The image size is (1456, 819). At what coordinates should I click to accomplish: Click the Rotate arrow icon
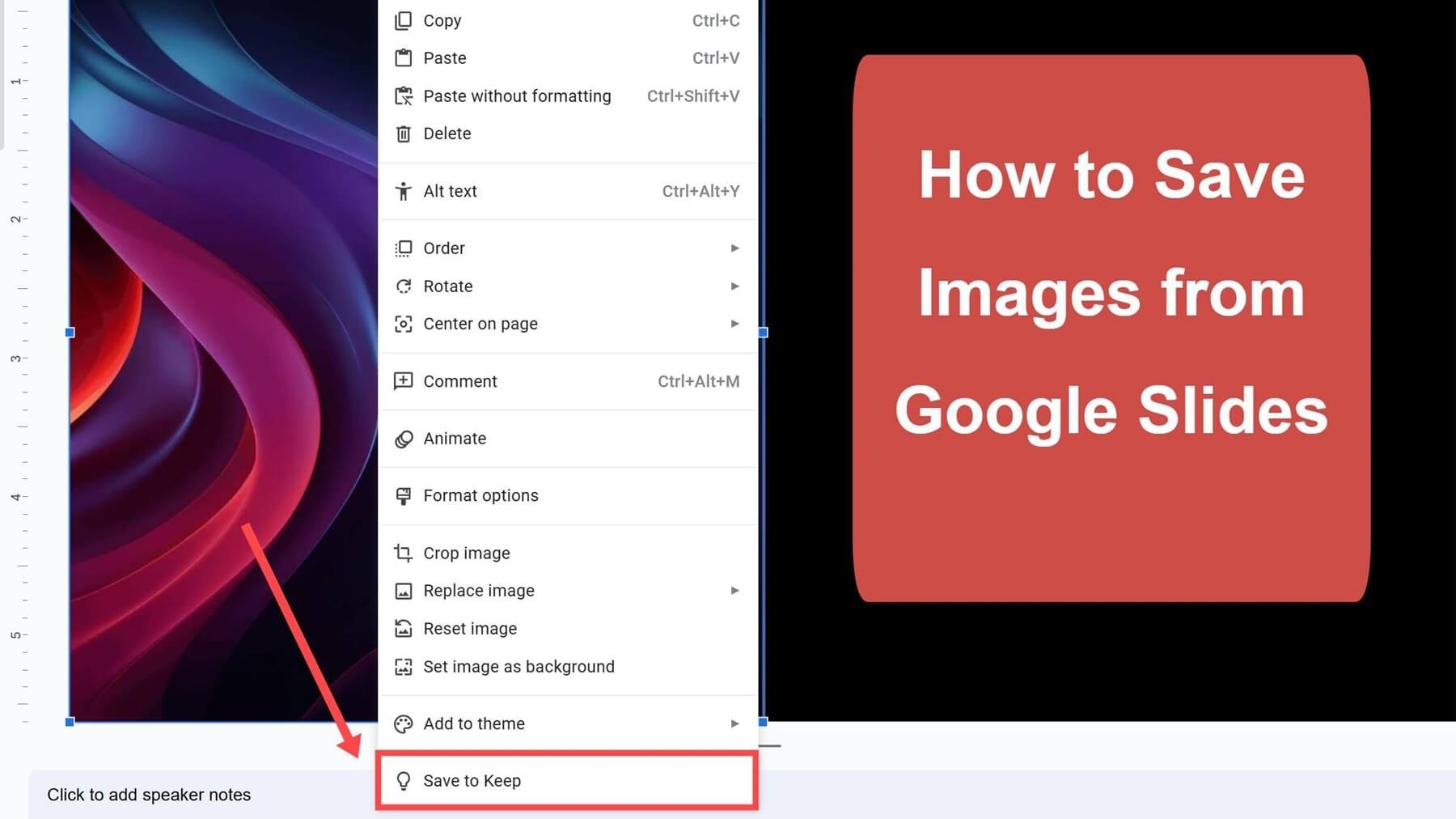pyautogui.click(x=403, y=286)
